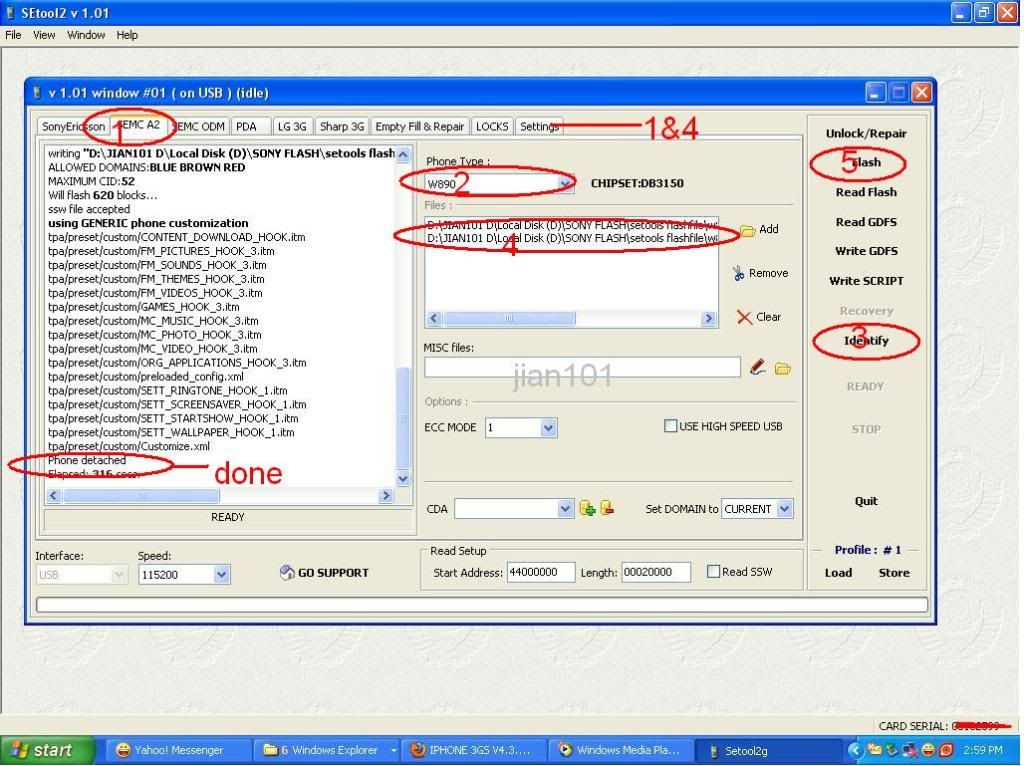Click the folder browse icon beside MISC files

(x=782, y=369)
